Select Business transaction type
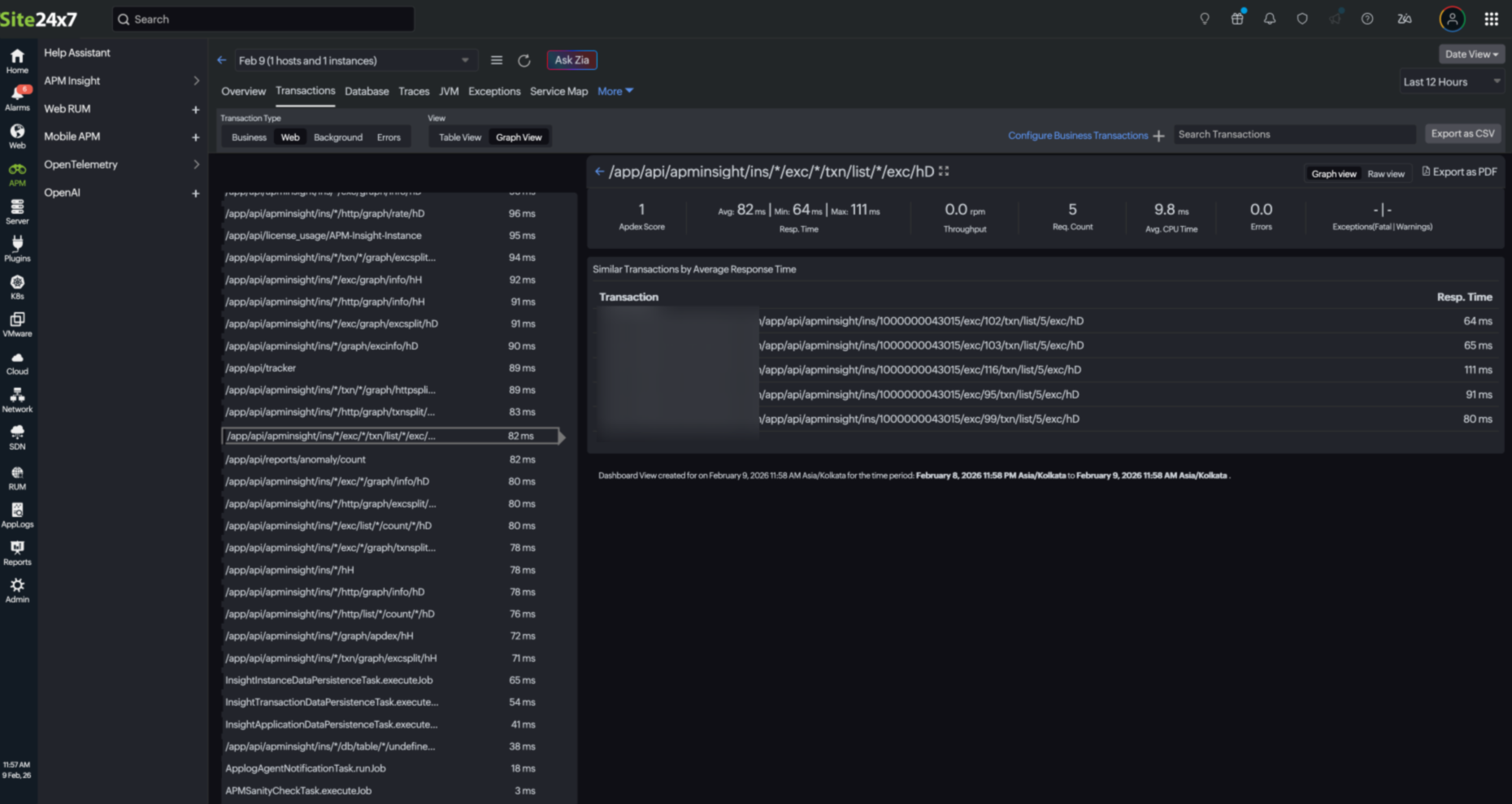1512x804 pixels. point(249,137)
